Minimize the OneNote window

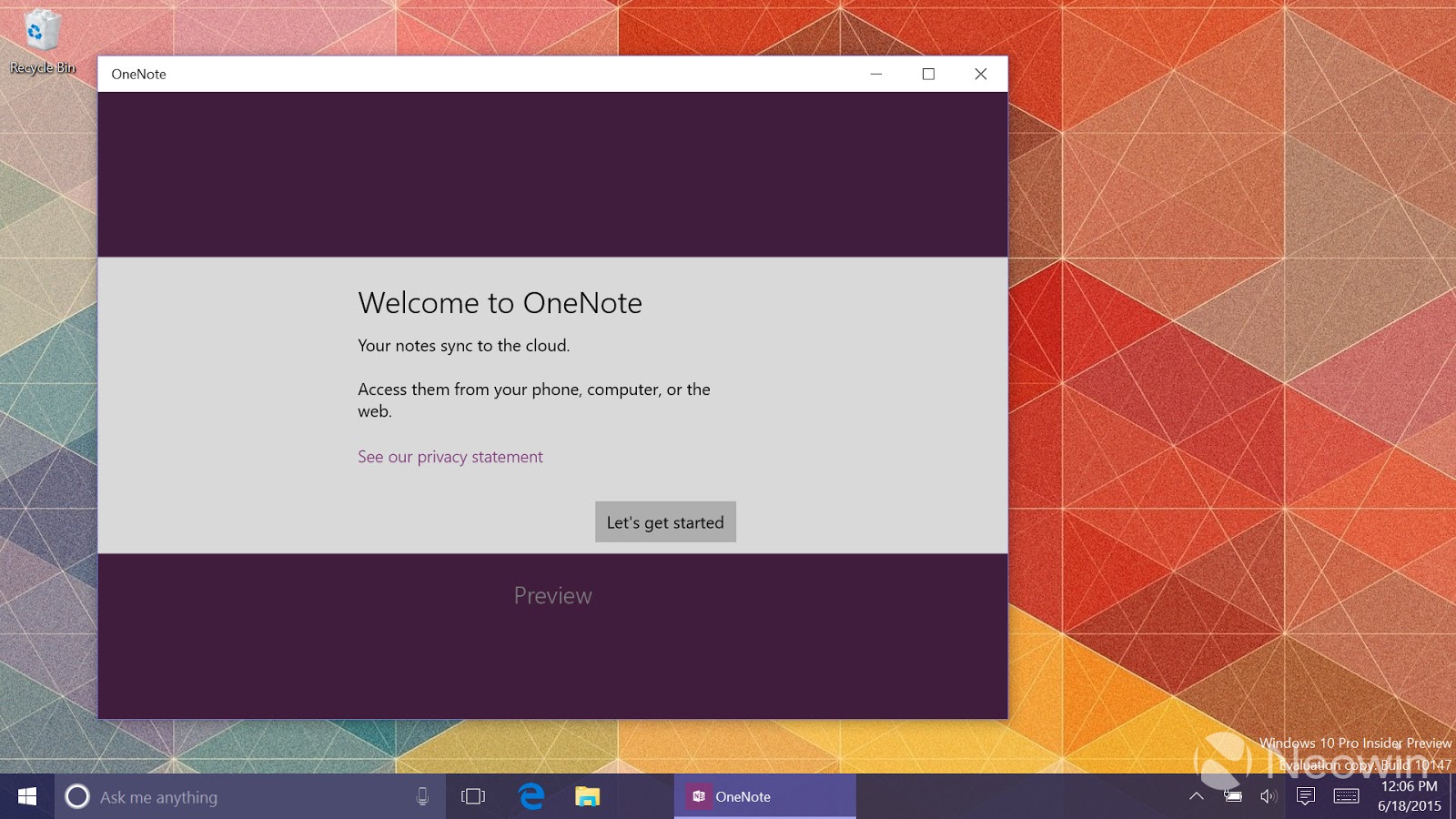pyautogui.click(x=876, y=74)
